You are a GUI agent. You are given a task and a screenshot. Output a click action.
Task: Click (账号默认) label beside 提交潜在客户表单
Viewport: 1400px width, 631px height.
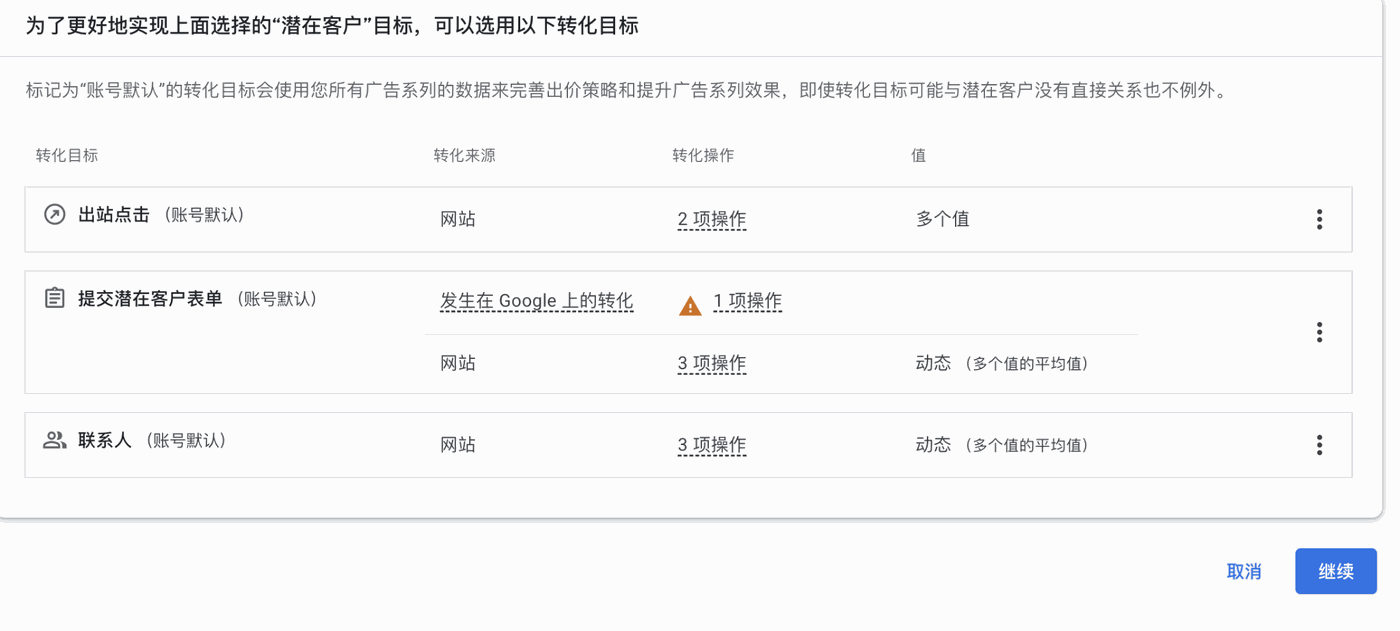(276, 298)
